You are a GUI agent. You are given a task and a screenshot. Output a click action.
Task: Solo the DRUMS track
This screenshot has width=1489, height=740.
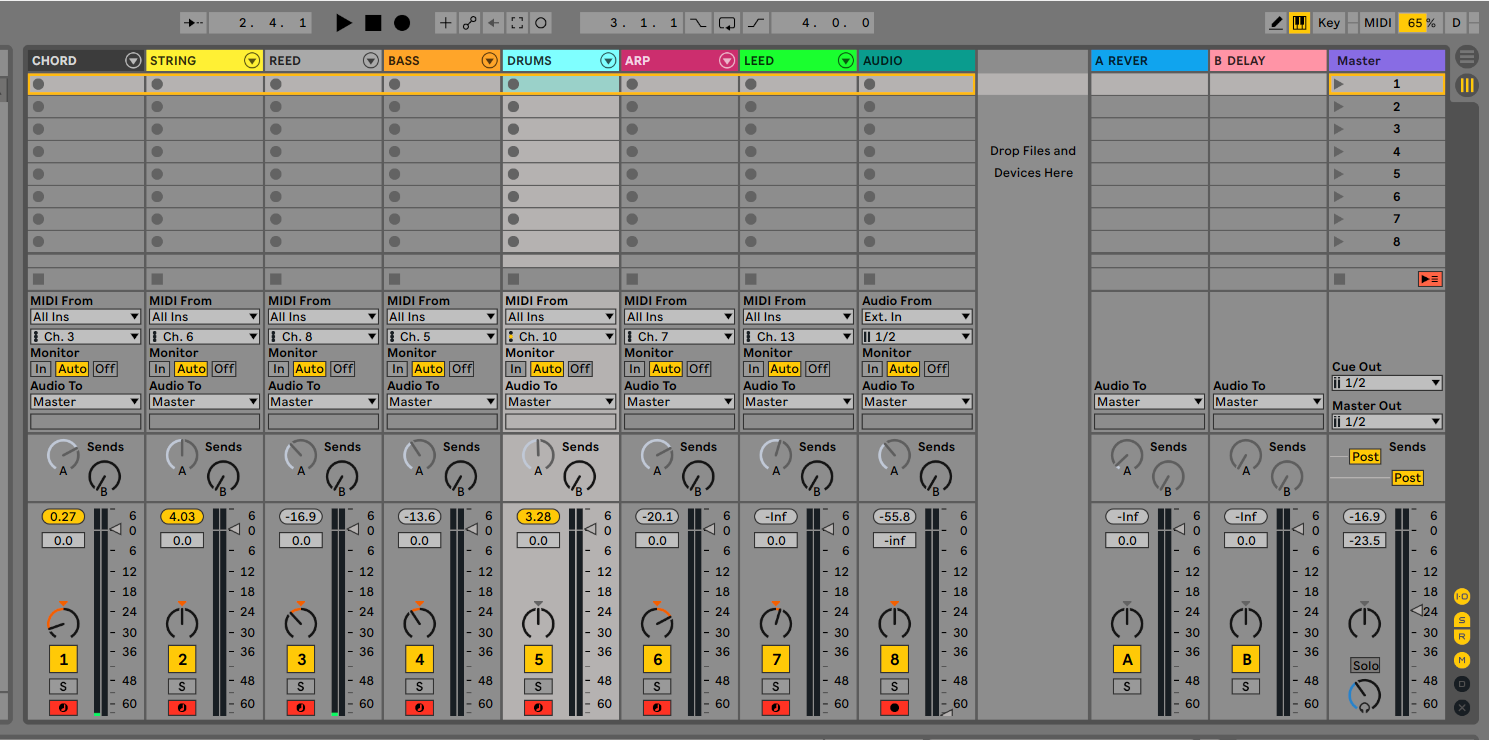pyautogui.click(x=538, y=686)
